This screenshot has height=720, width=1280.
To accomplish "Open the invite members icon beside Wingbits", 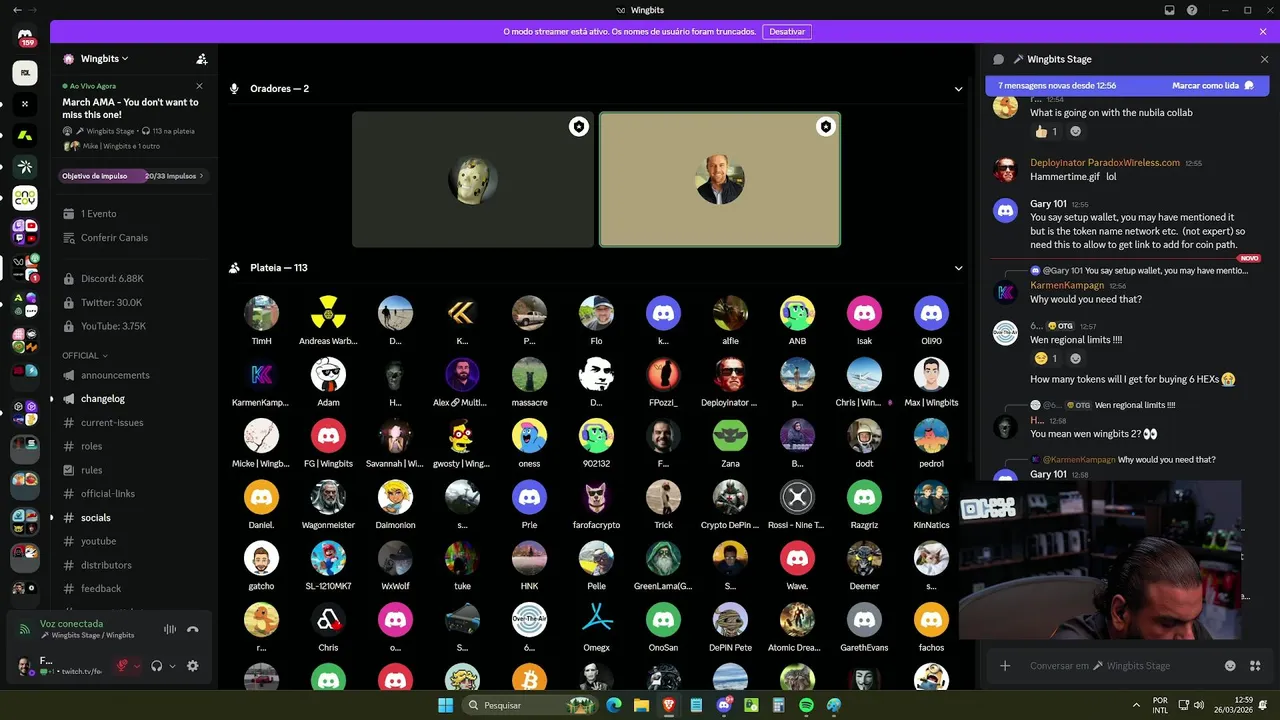I will tap(202, 59).
